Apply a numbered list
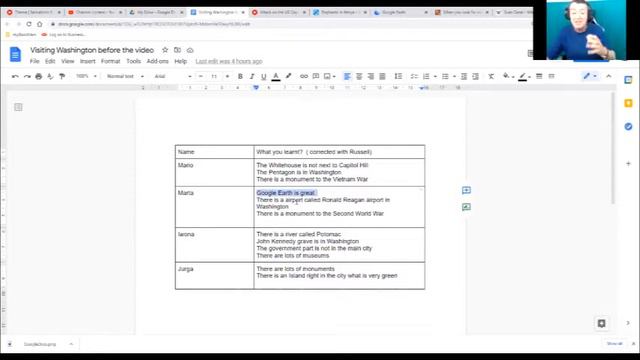 click(426, 76)
